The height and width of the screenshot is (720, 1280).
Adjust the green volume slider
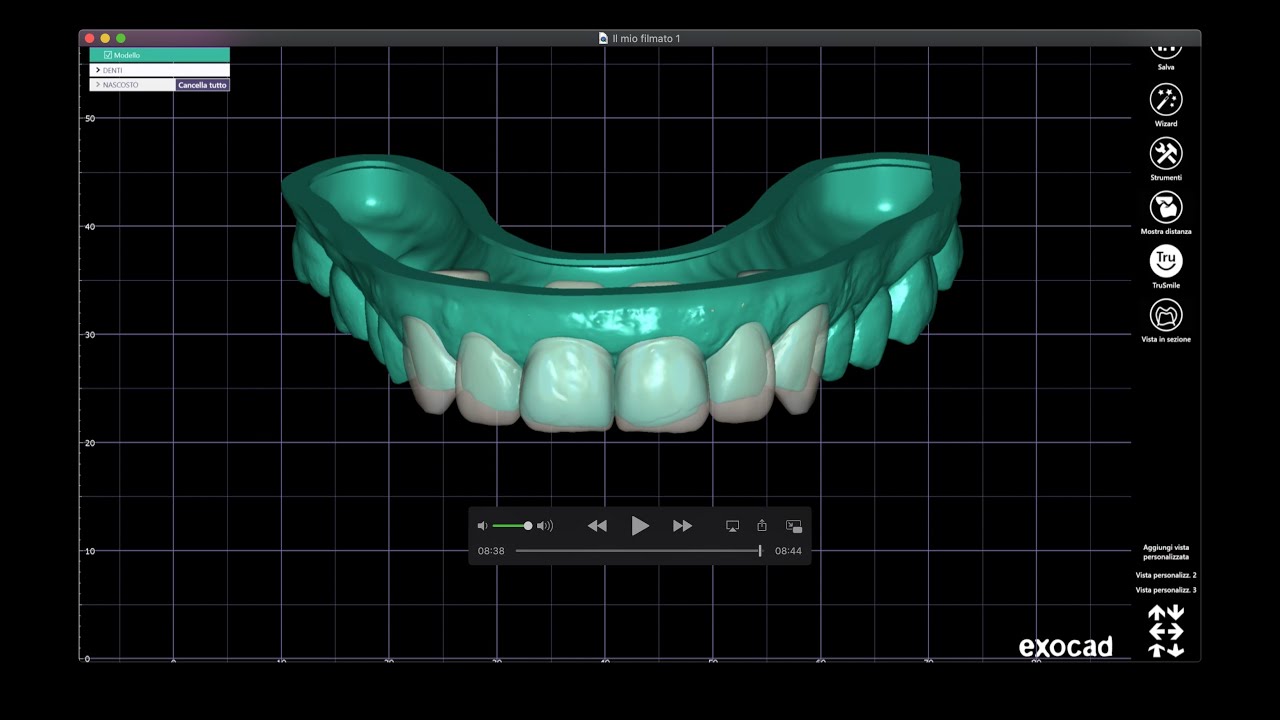click(x=511, y=526)
